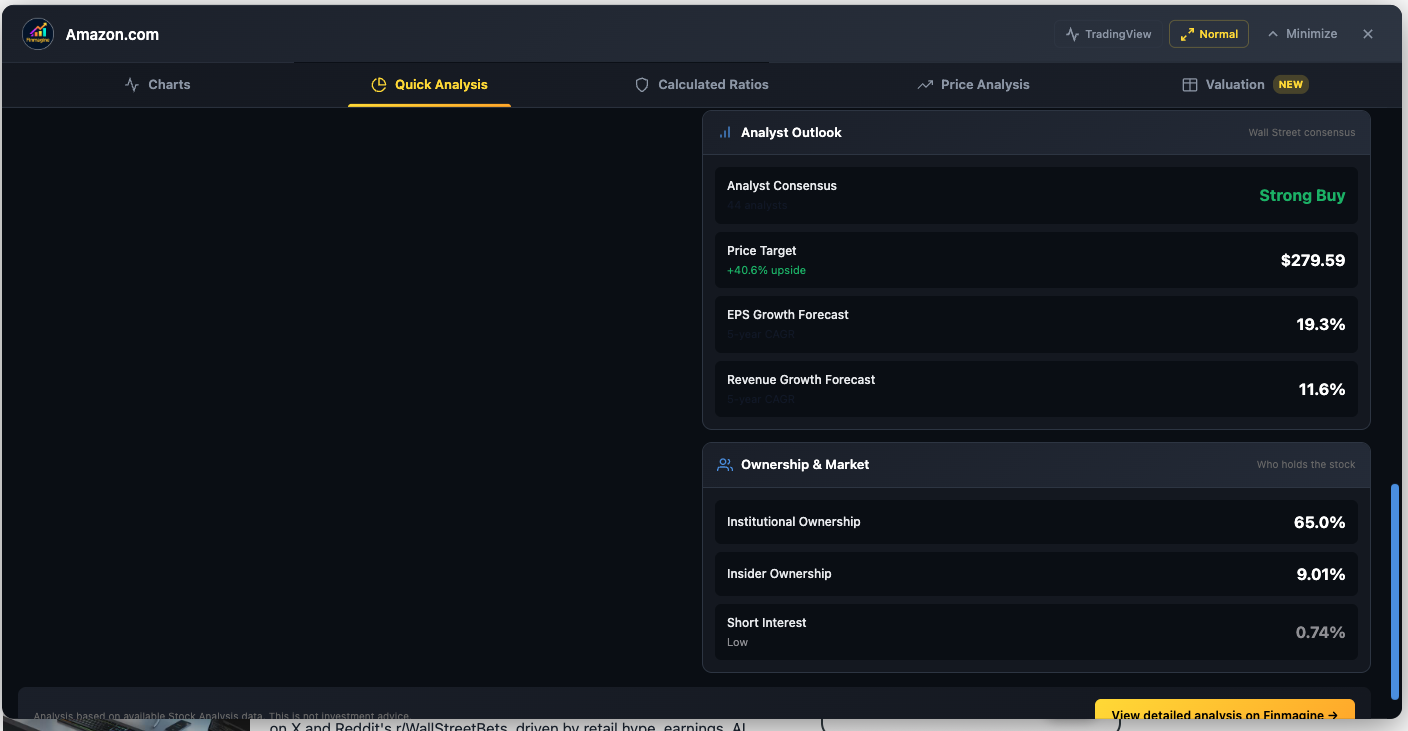Select the Short Interest row
This screenshot has width=1408, height=731.
pyautogui.click(x=1036, y=632)
